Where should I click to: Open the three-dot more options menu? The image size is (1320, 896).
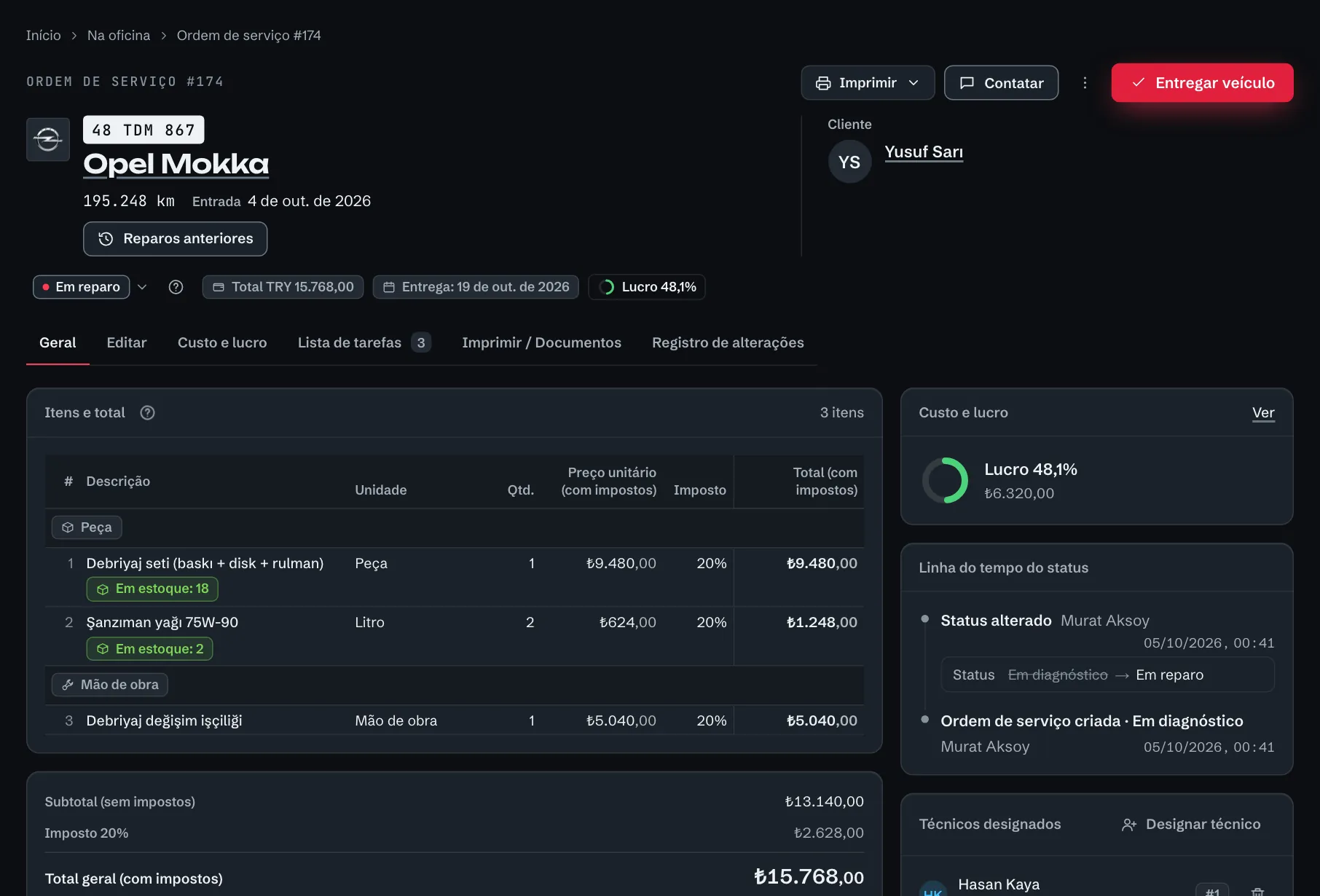[1085, 83]
